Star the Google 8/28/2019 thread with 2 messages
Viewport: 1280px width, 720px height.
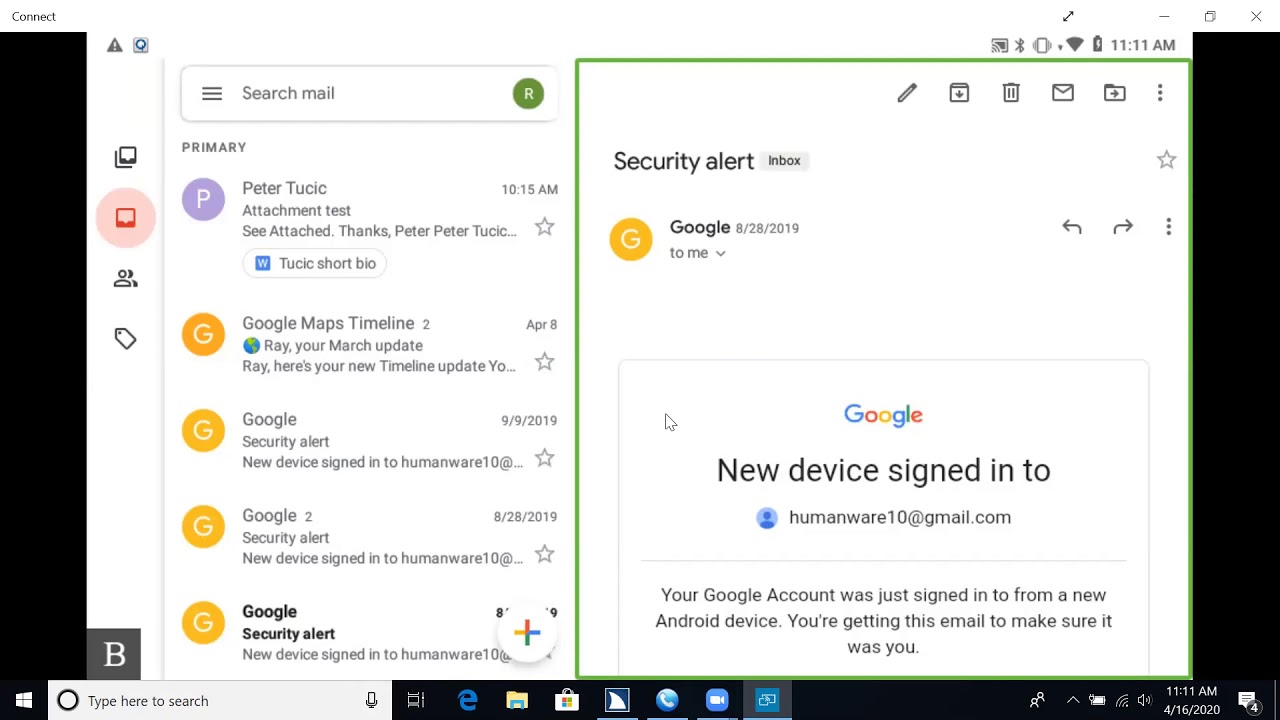(x=544, y=554)
